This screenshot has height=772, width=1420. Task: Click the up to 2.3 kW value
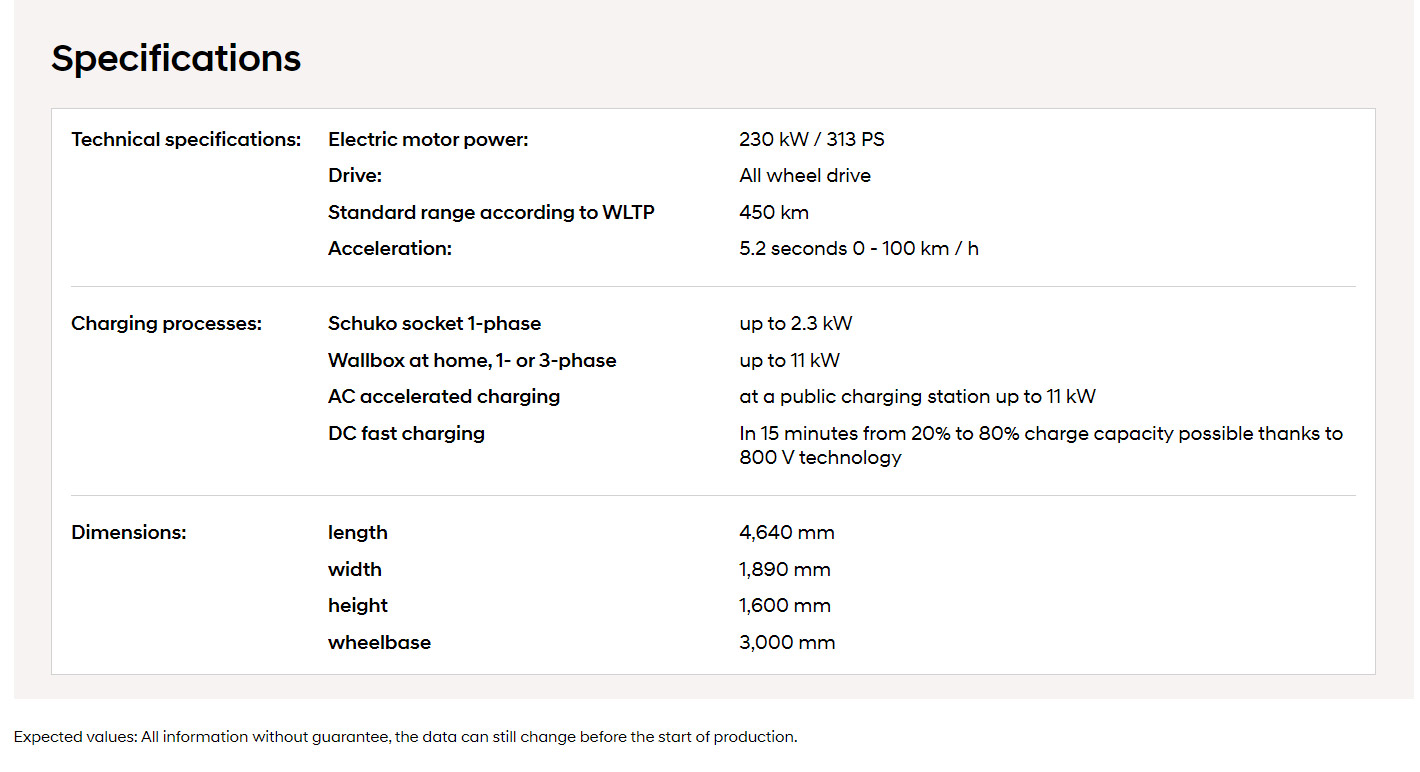(x=795, y=324)
